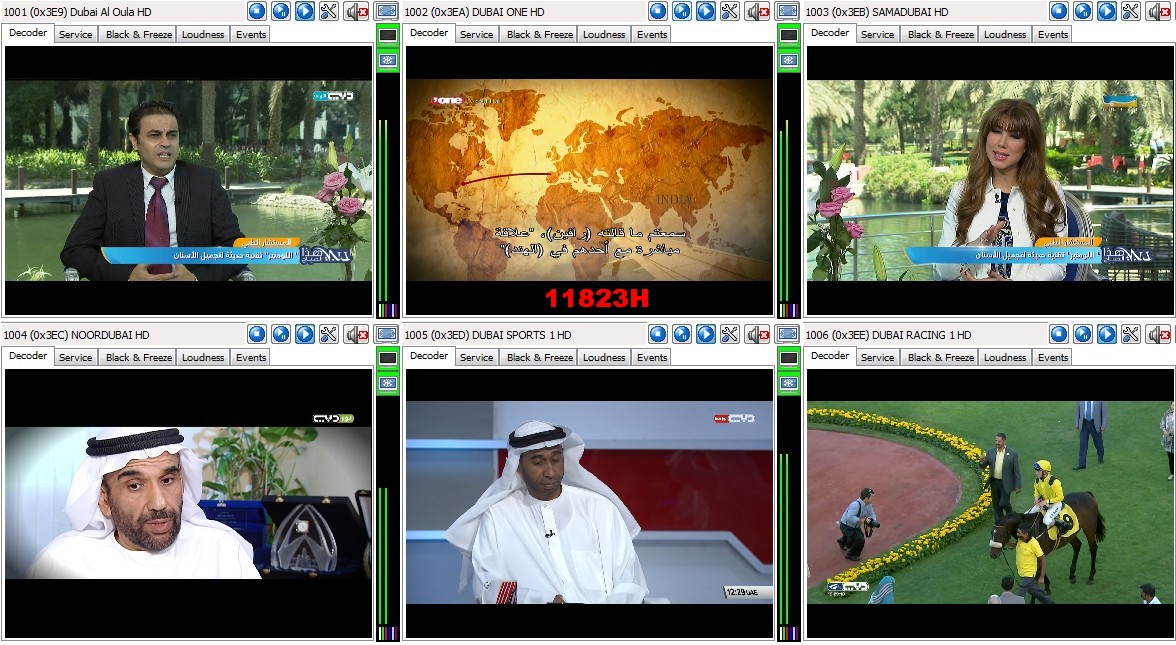Screen dimensions: 1176x645
Task: Click freeze detection indicator of Dubai Al Oula HD
Action: [x=388, y=60]
